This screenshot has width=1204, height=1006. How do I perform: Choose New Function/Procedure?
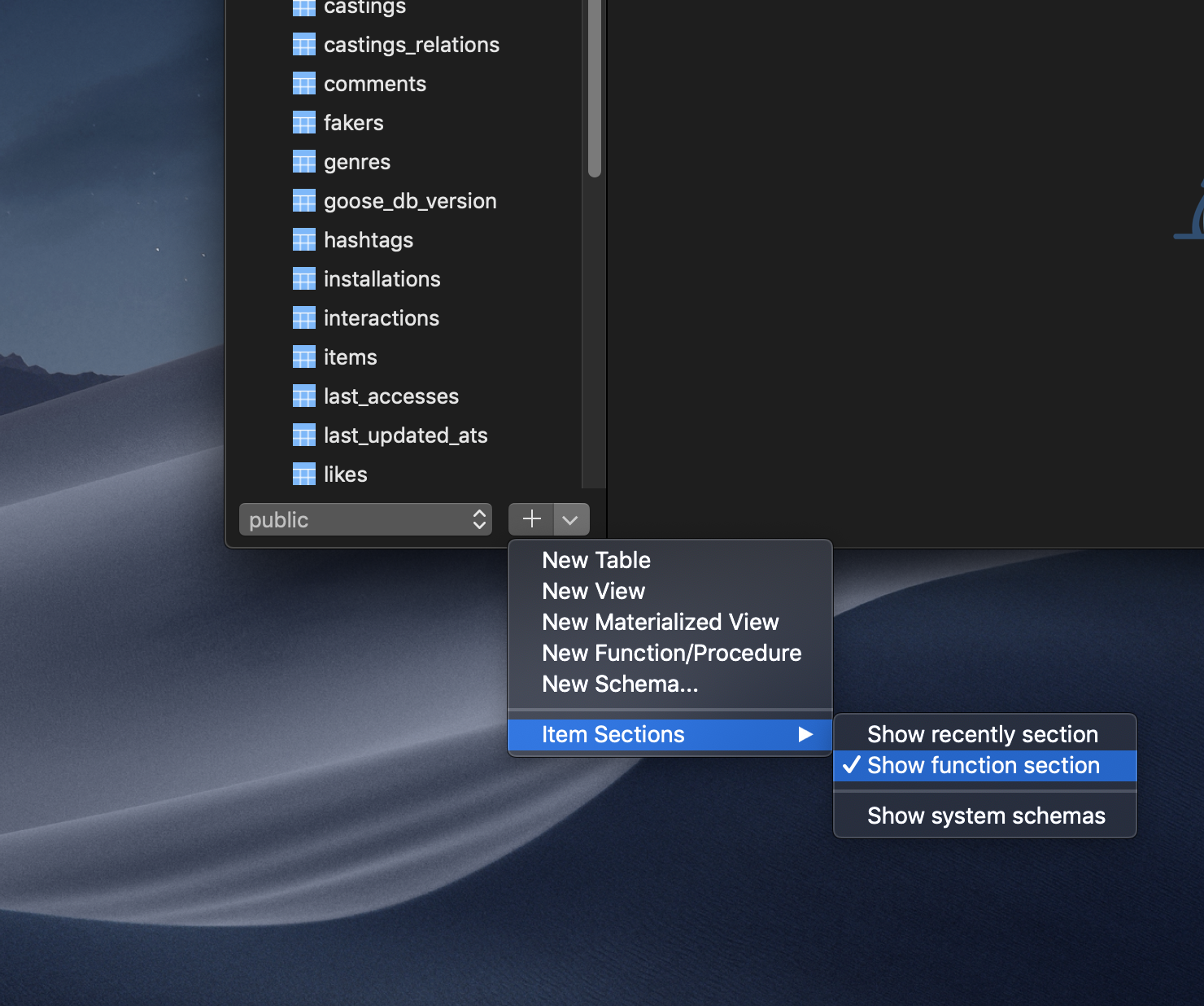click(670, 653)
